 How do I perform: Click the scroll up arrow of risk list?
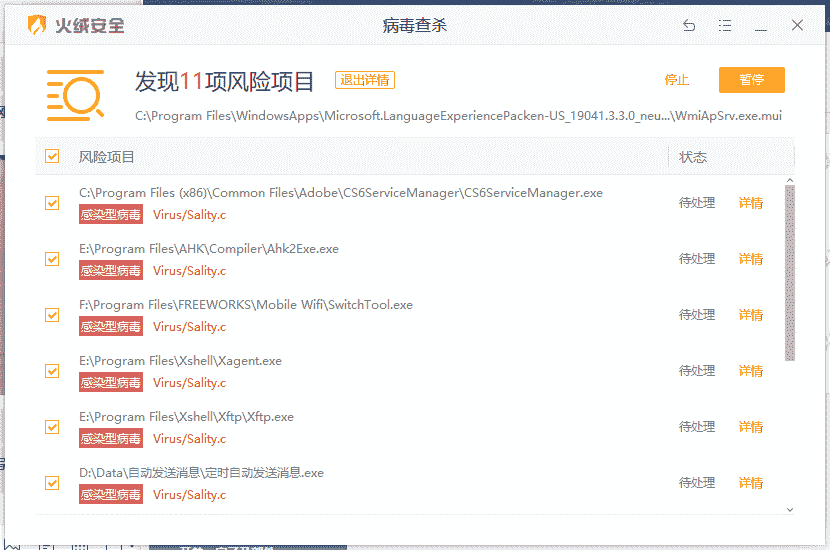click(x=790, y=181)
